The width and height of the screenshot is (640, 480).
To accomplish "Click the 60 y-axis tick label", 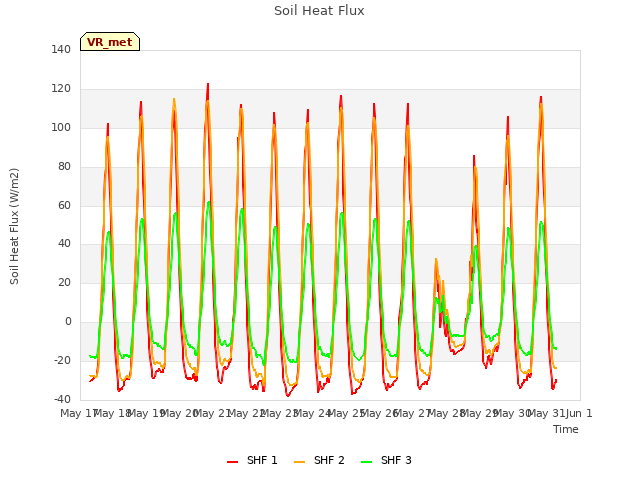I will coord(64,205).
